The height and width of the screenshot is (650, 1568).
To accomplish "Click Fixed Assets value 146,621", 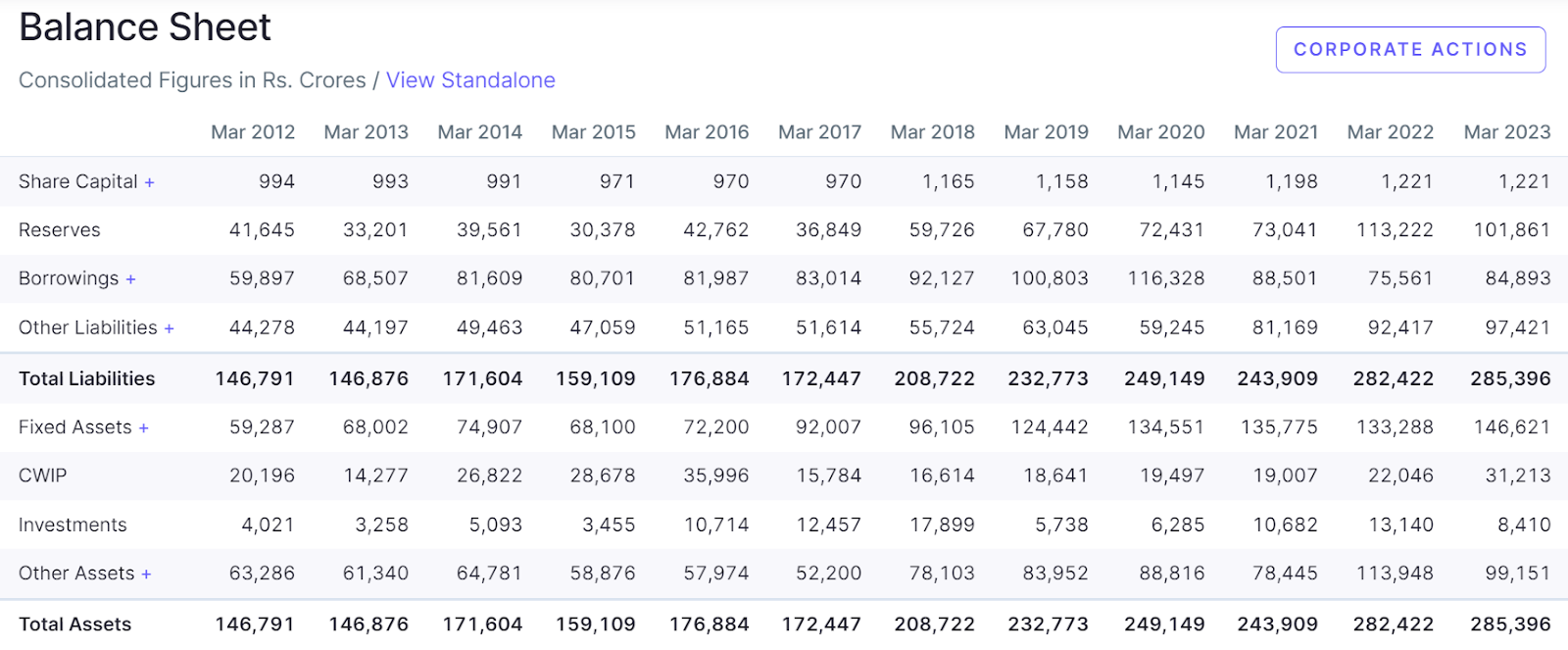I will 1512,427.
